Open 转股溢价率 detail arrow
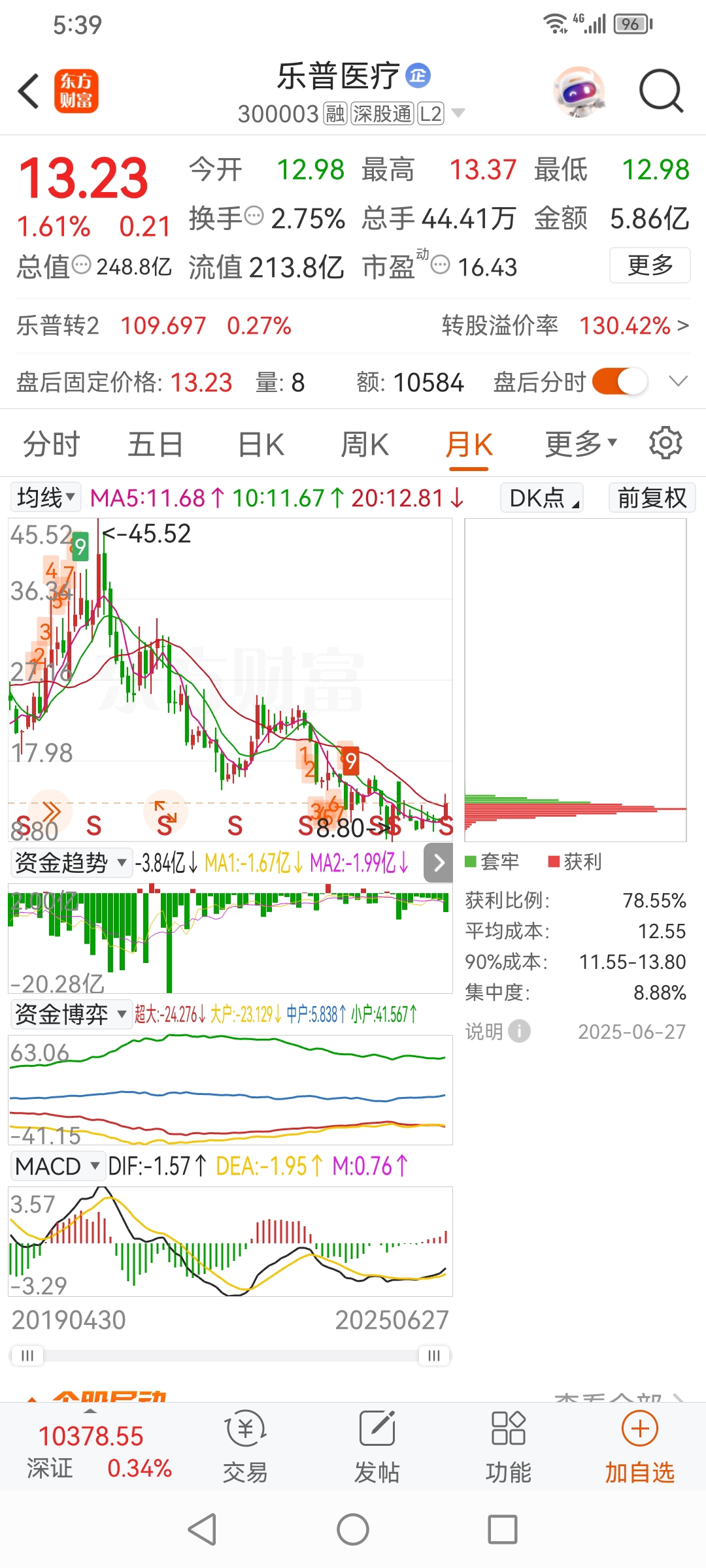706x1568 pixels. (x=683, y=325)
